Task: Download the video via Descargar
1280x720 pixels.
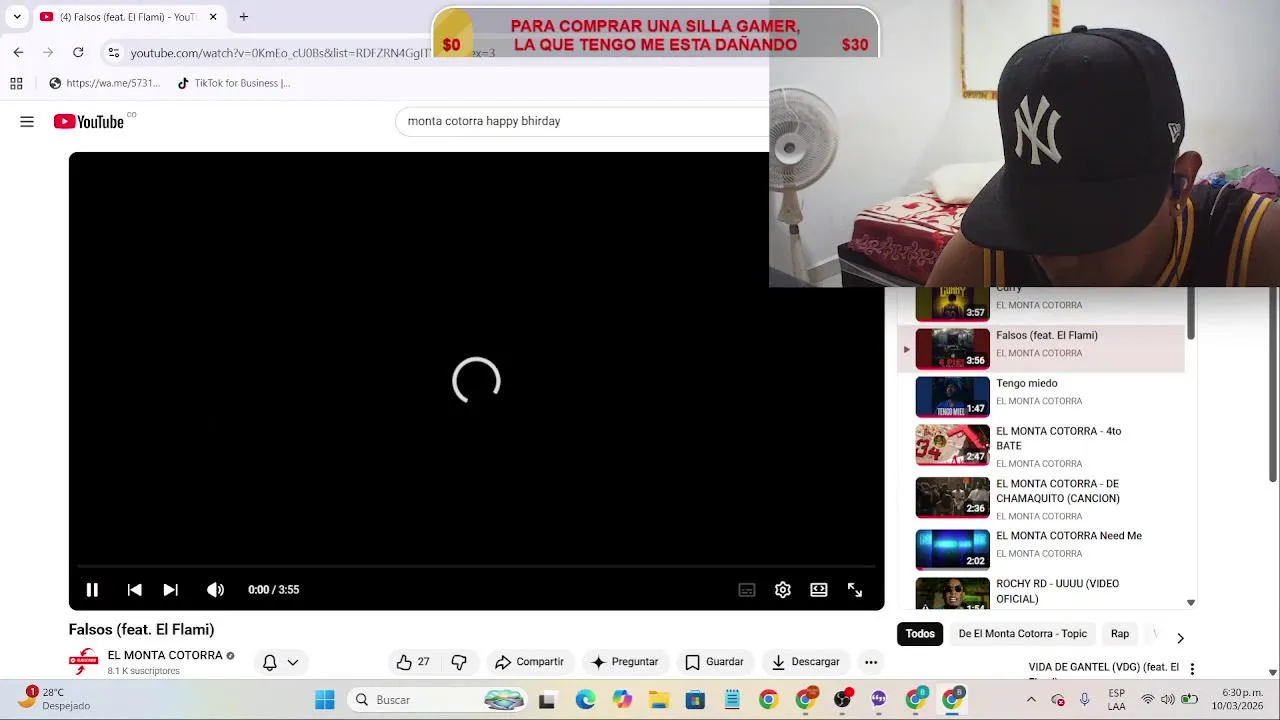Action: [x=805, y=662]
